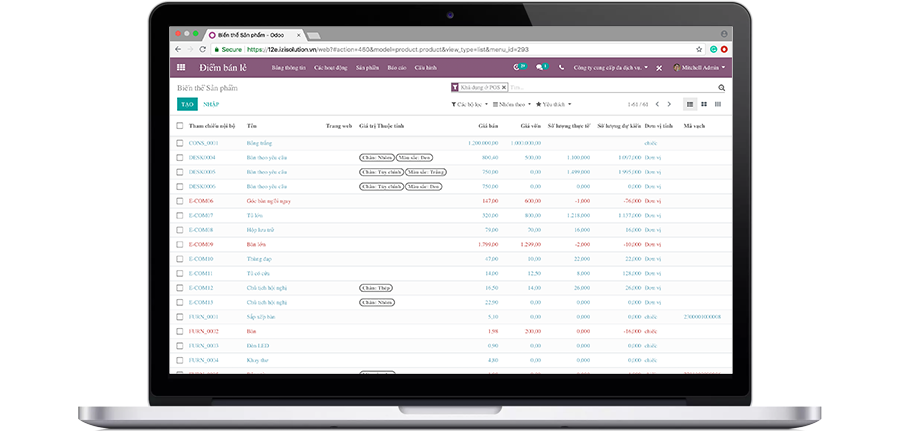Check the box for row CONS_0001
900x431 pixels.
coord(180,143)
